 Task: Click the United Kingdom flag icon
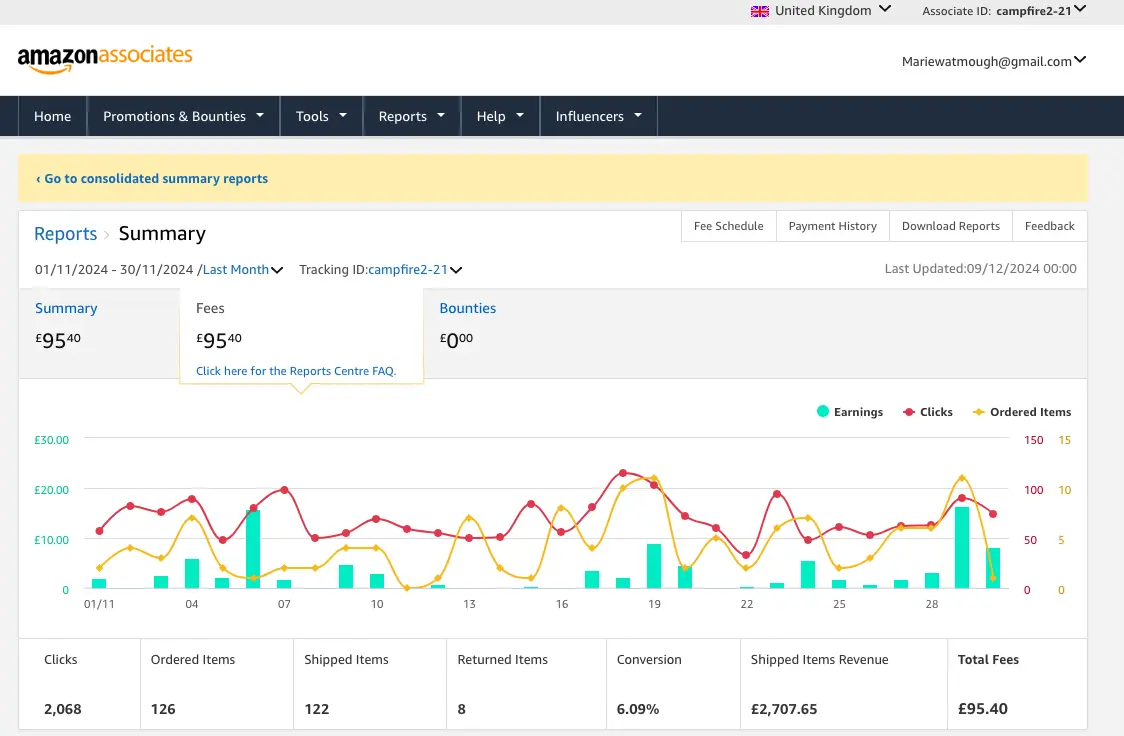759,11
